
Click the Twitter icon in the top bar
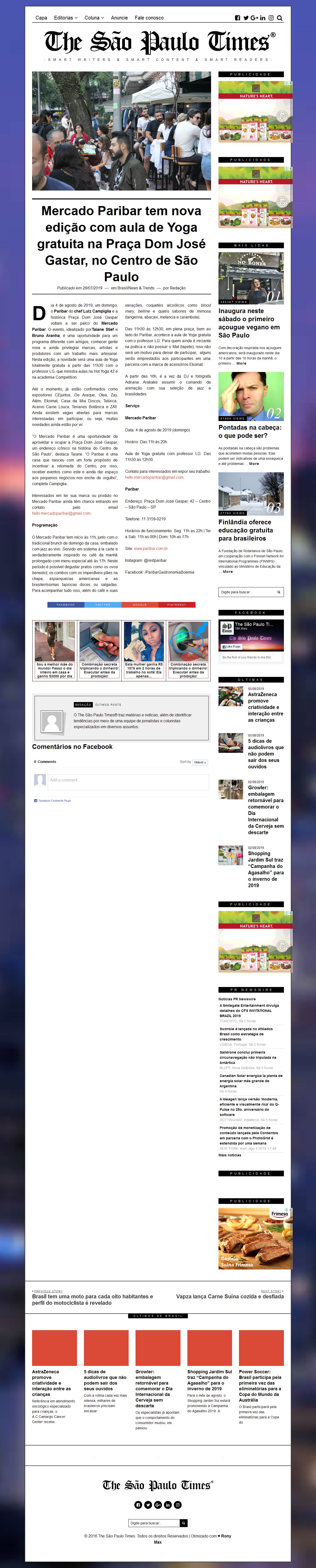pyautogui.click(x=246, y=18)
